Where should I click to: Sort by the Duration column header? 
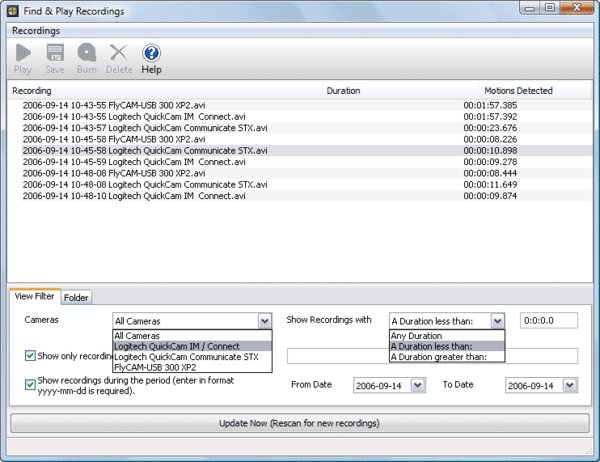point(343,91)
